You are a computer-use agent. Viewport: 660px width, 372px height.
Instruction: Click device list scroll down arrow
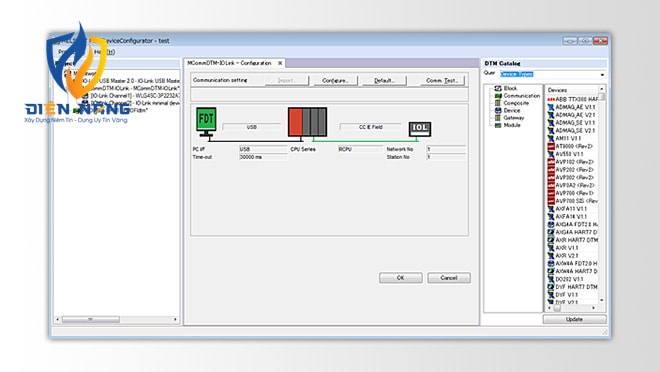(x=601, y=300)
